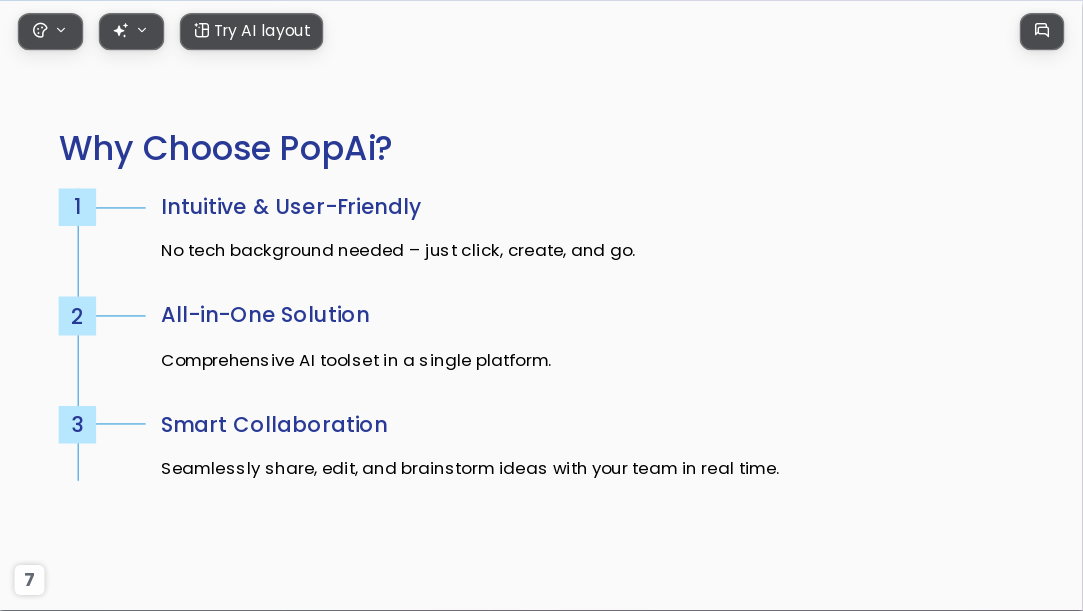The image size is (1083, 611).
Task: Select timeline step number 2 box
Action: point(77,316)
